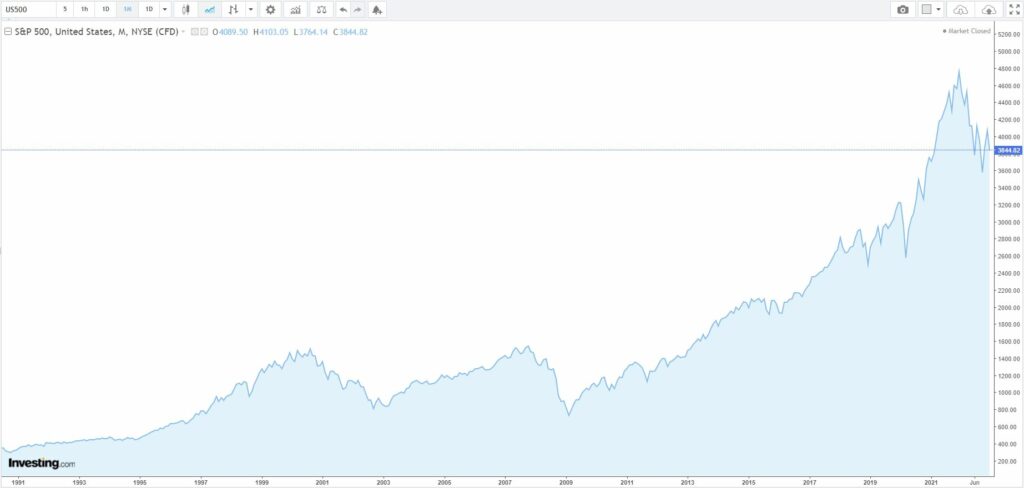Image resolution: width=1024 pixels, height=488 pixels.
Task: Choose the bars chart style icon
Action: (x=233, y=9)
